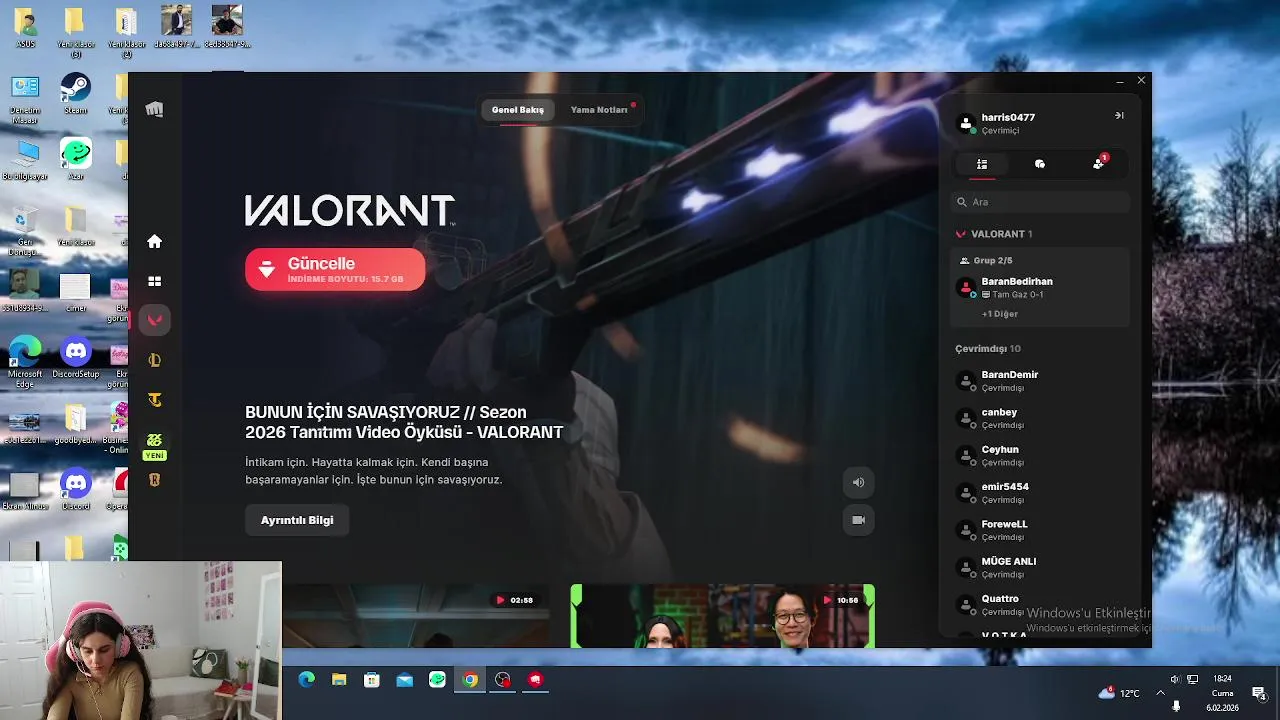Collapse the friends panel with arrow icon

pyautogui.click(x=1119, y=116)
